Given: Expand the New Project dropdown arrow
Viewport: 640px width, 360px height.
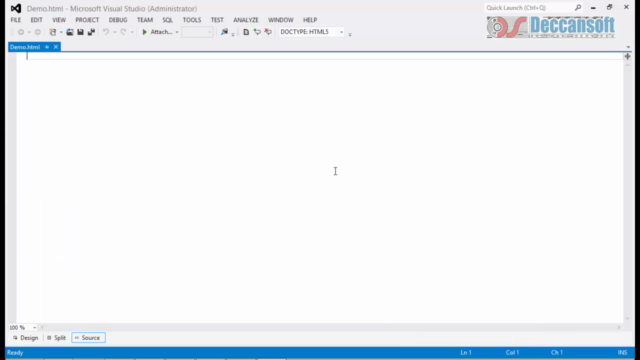Looking at the screenshot, I should click(61, 32).
